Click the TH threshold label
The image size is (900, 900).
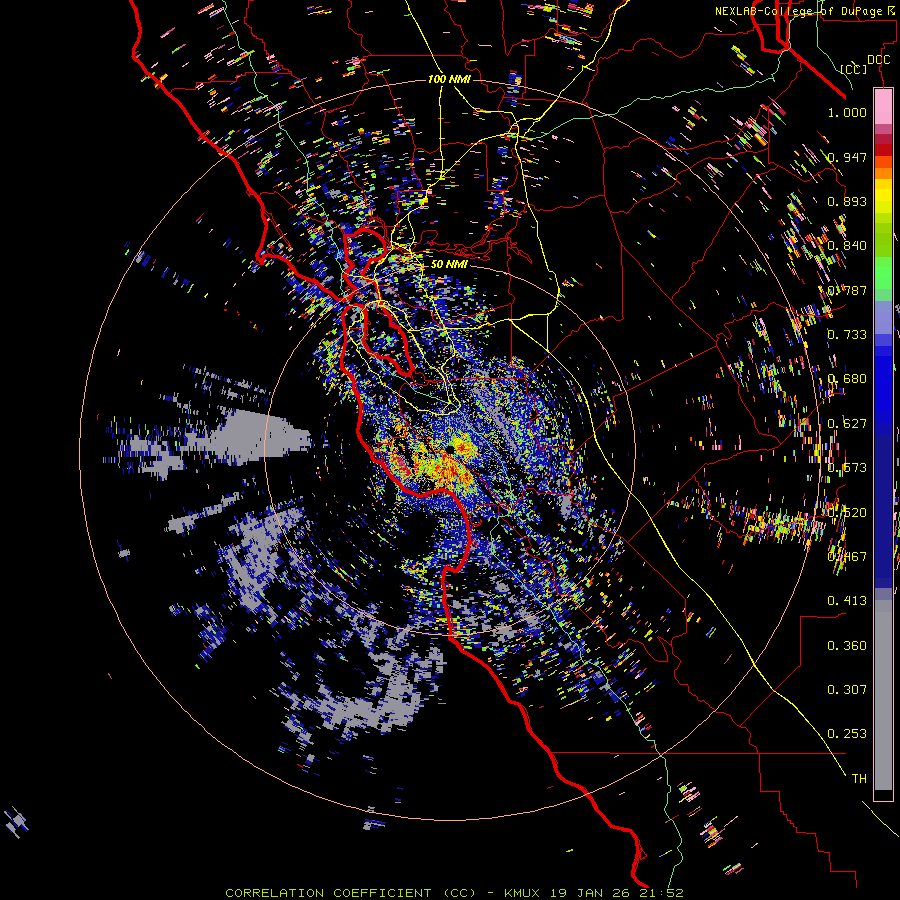859,778
